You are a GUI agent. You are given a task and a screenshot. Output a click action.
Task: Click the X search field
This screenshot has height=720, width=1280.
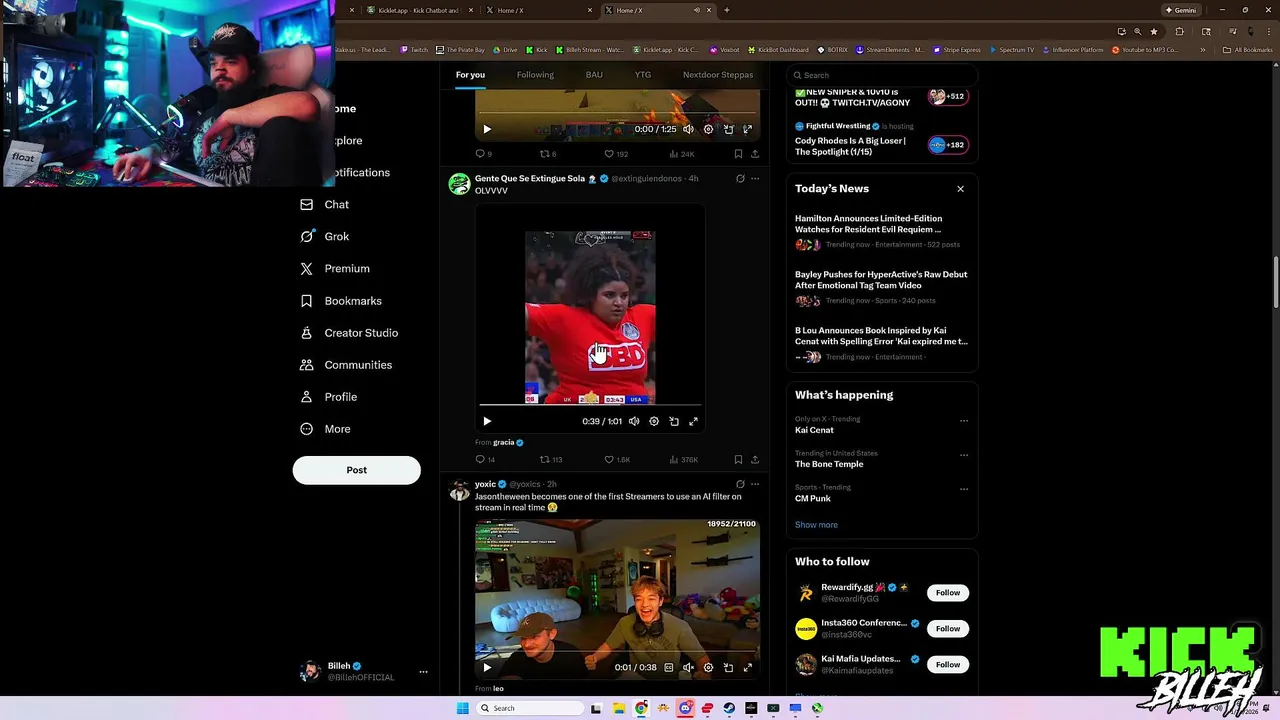click(x=881, y=75)
